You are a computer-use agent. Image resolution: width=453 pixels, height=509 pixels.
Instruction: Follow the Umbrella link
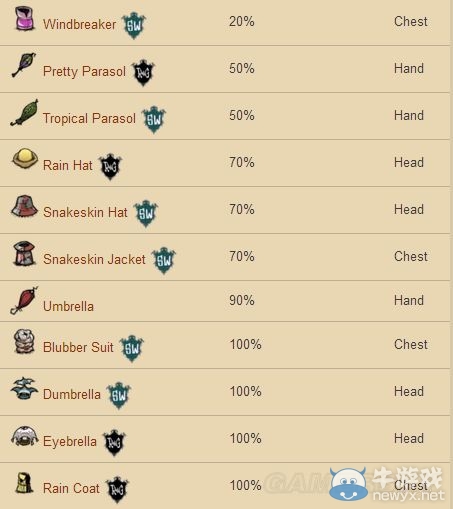point(68,307)
